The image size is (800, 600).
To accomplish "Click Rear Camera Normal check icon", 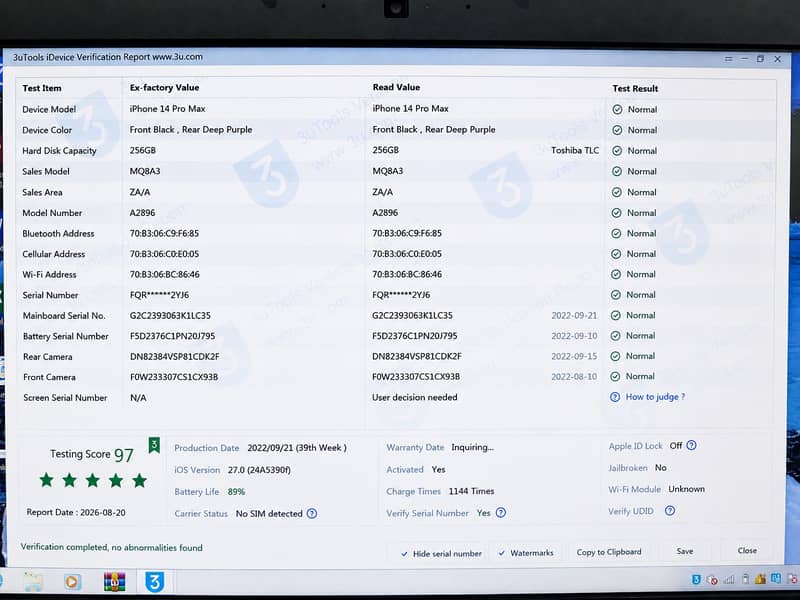I will click(615, 356).
